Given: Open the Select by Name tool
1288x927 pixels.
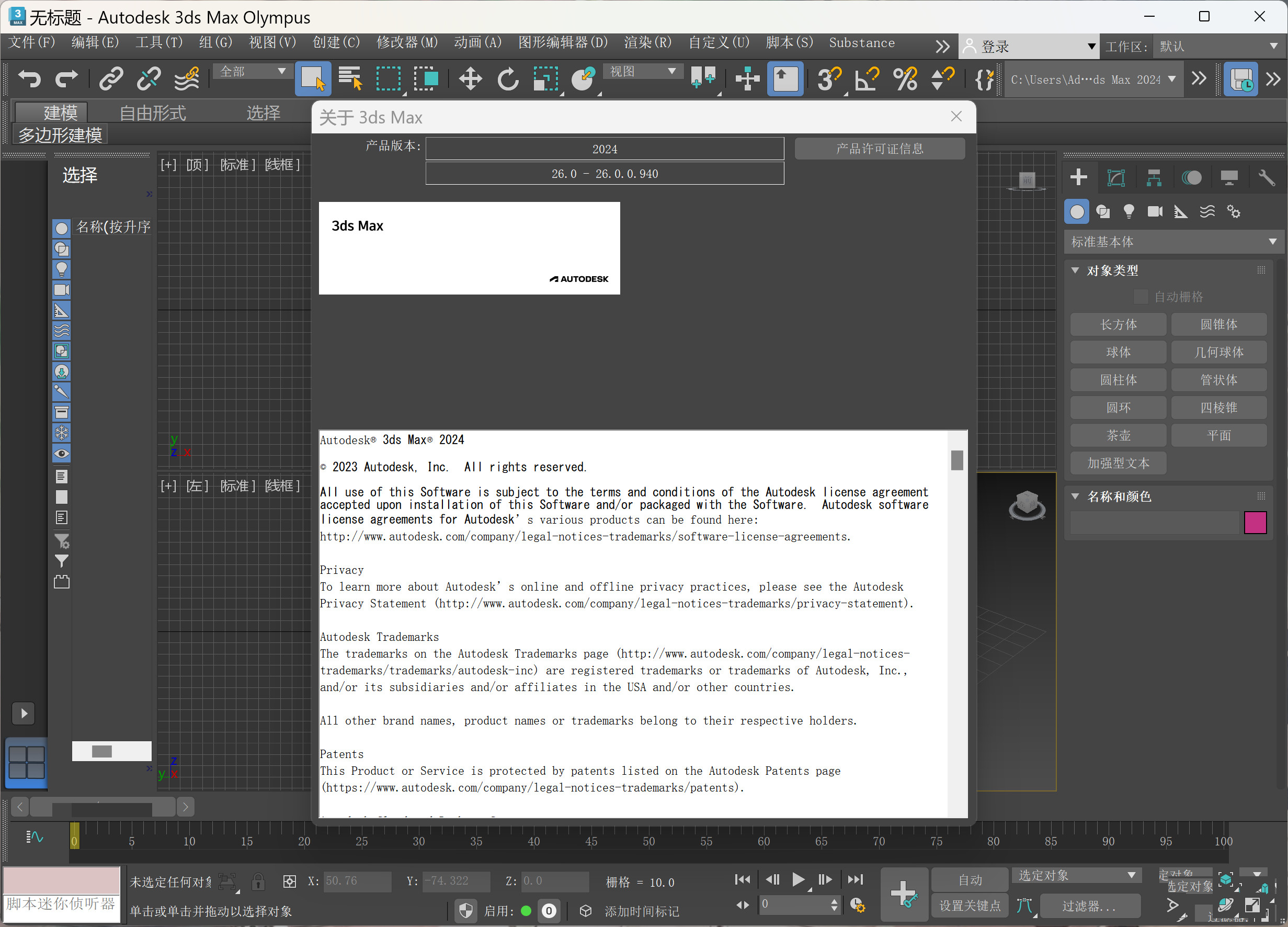Looking at the screenshot, I should [x=350, y=78].
